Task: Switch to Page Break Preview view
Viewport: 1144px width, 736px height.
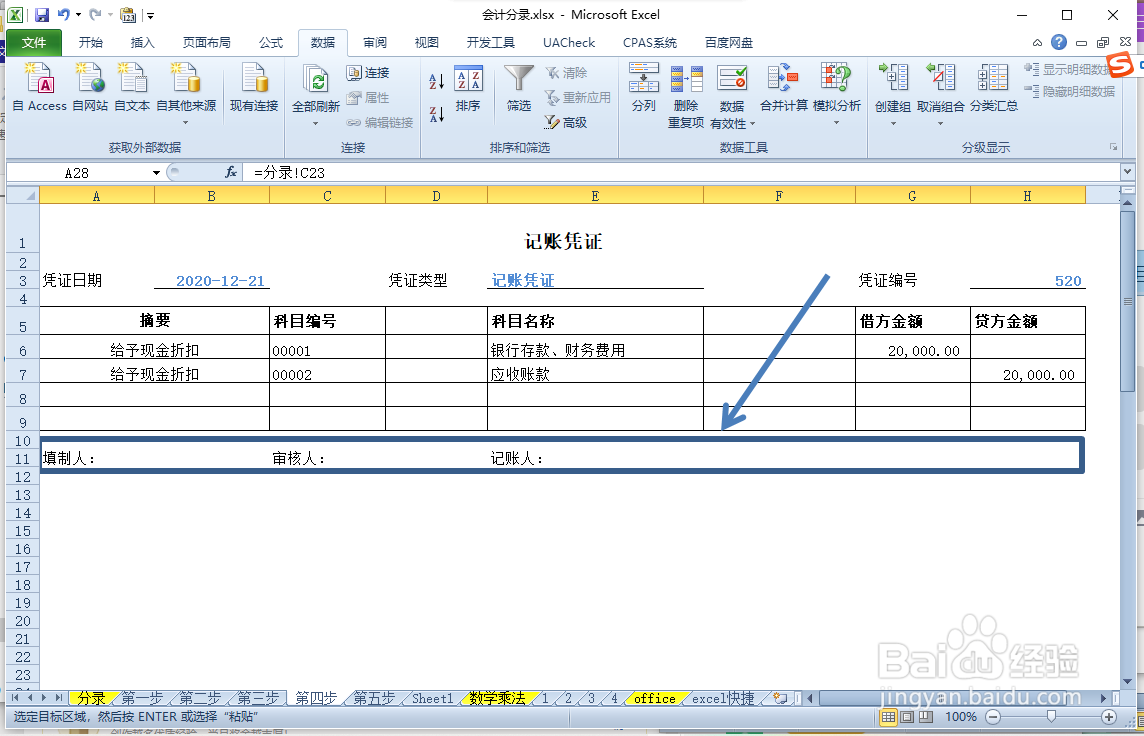Action: (x=926, y=717)
